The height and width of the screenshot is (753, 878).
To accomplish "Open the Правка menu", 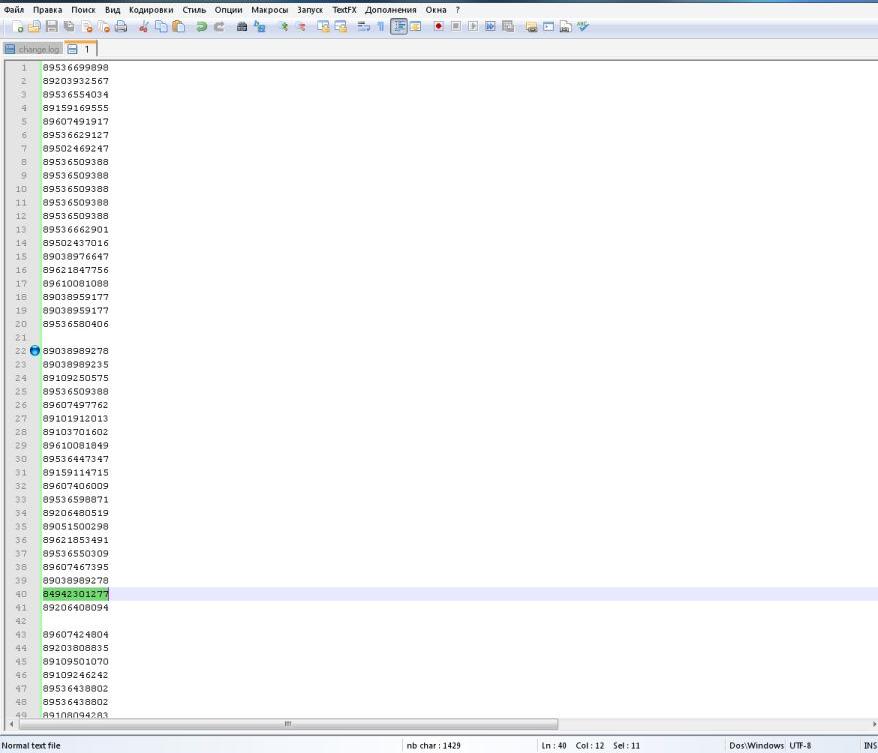I will (x=48, y=10).
